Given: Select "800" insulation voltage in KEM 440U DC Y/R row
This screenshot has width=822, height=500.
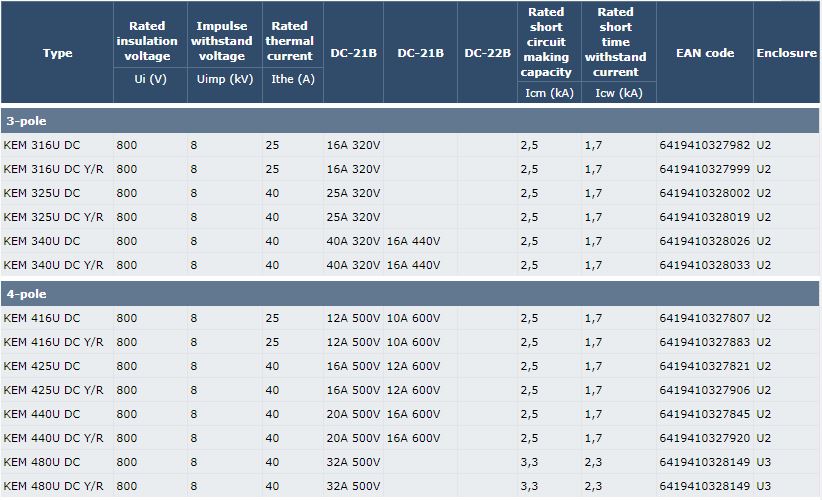Looking at the screenshot, I should click(x=126, y=438).
